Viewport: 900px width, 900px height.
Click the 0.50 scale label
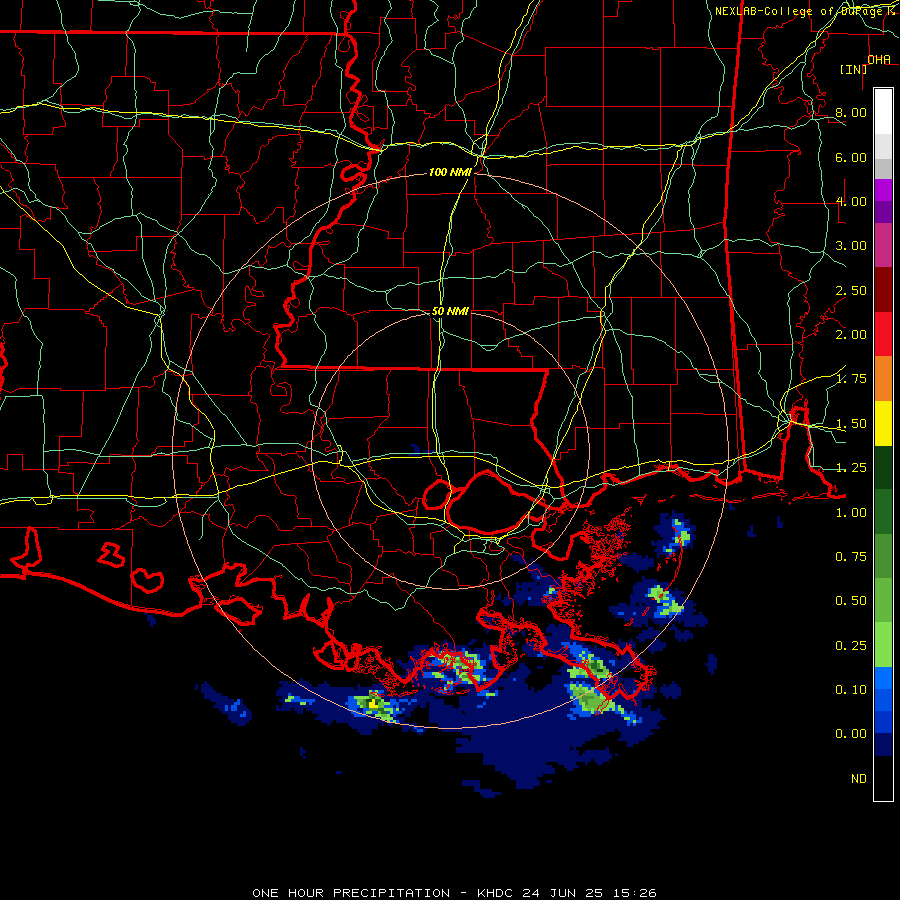point(851,601)
